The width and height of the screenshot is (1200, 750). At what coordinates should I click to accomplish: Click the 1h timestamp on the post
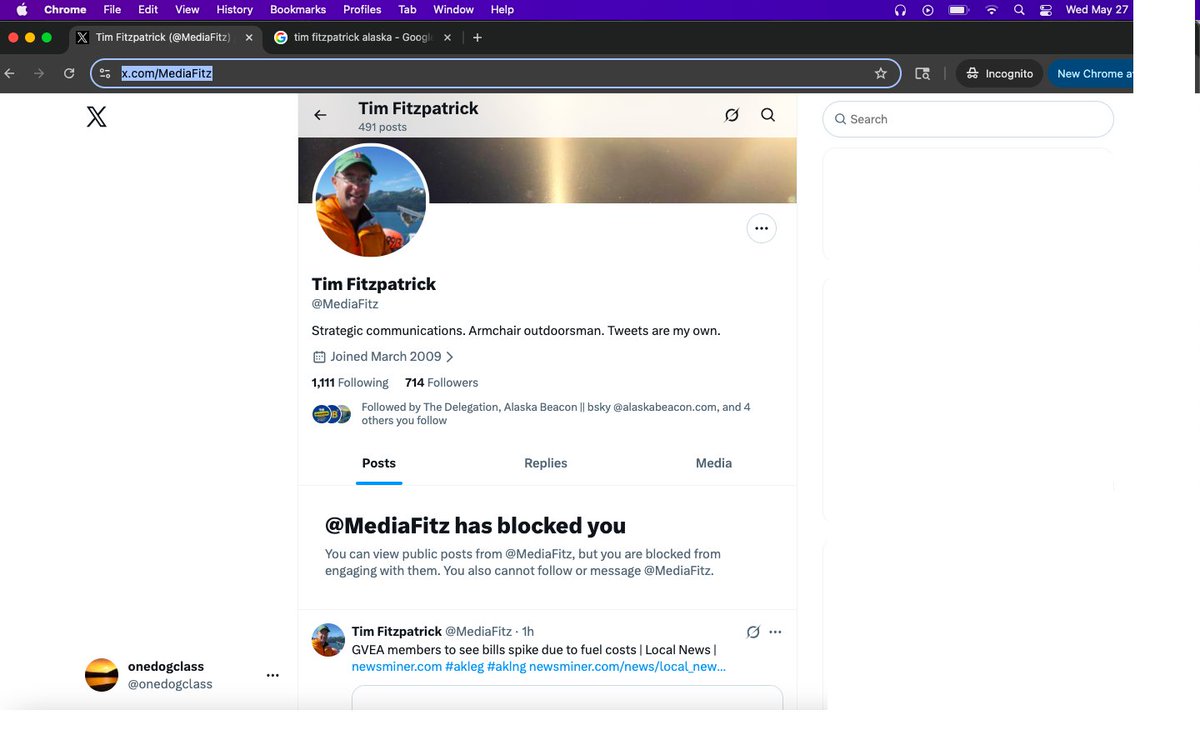pyautogui.click(x=528, y=632)
